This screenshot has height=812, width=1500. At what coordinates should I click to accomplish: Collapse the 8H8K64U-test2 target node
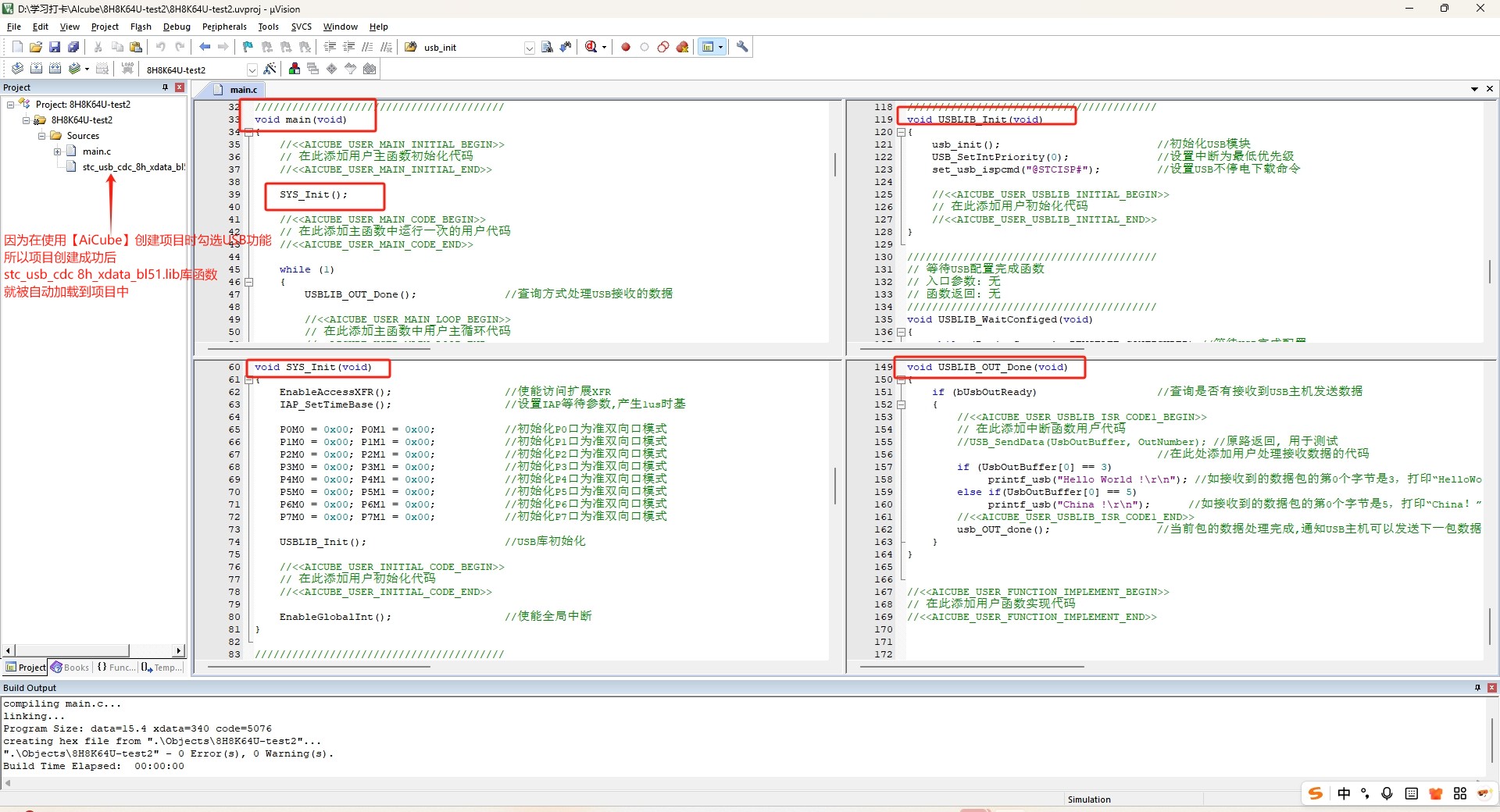click(x=26, y=120)
